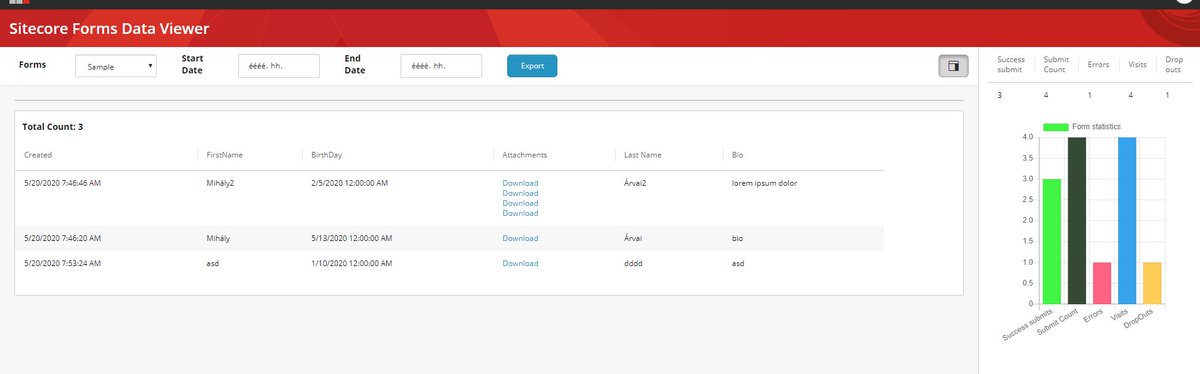Download third attachment in Mihály2 row

(520, 203)
